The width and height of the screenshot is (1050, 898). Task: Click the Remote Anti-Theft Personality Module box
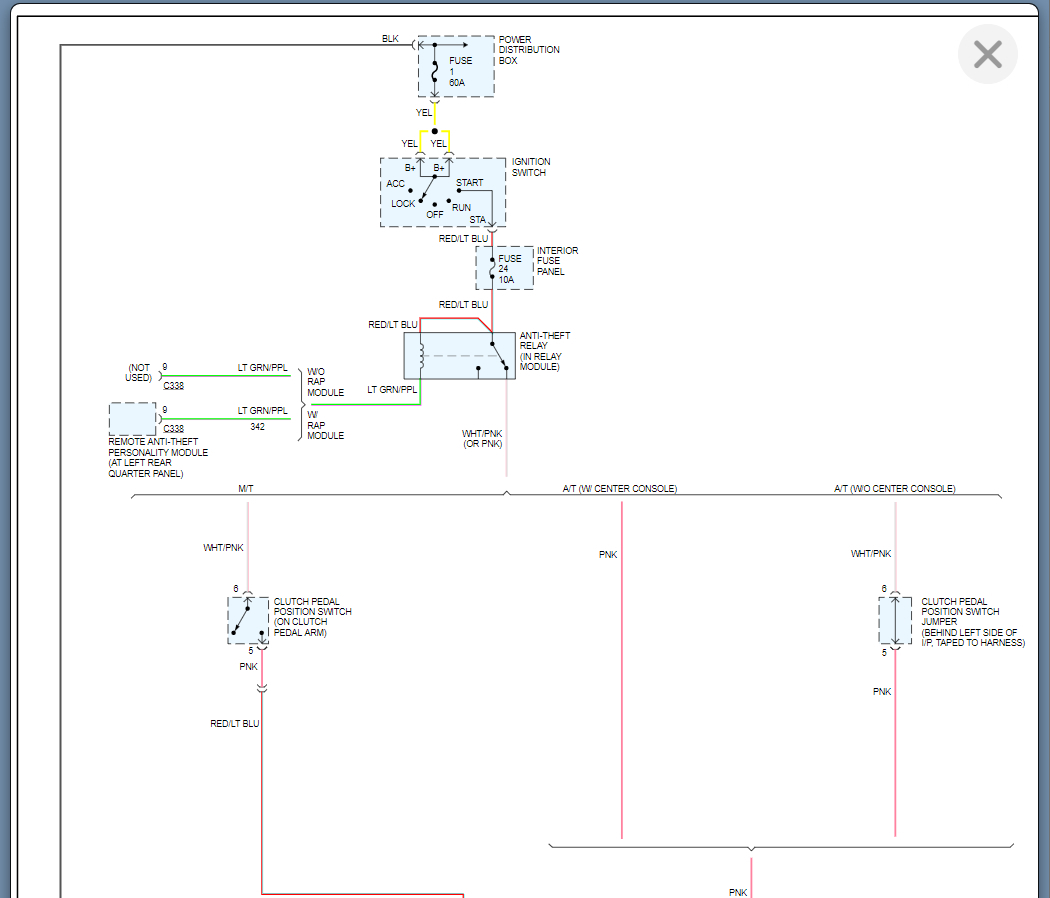132,419
